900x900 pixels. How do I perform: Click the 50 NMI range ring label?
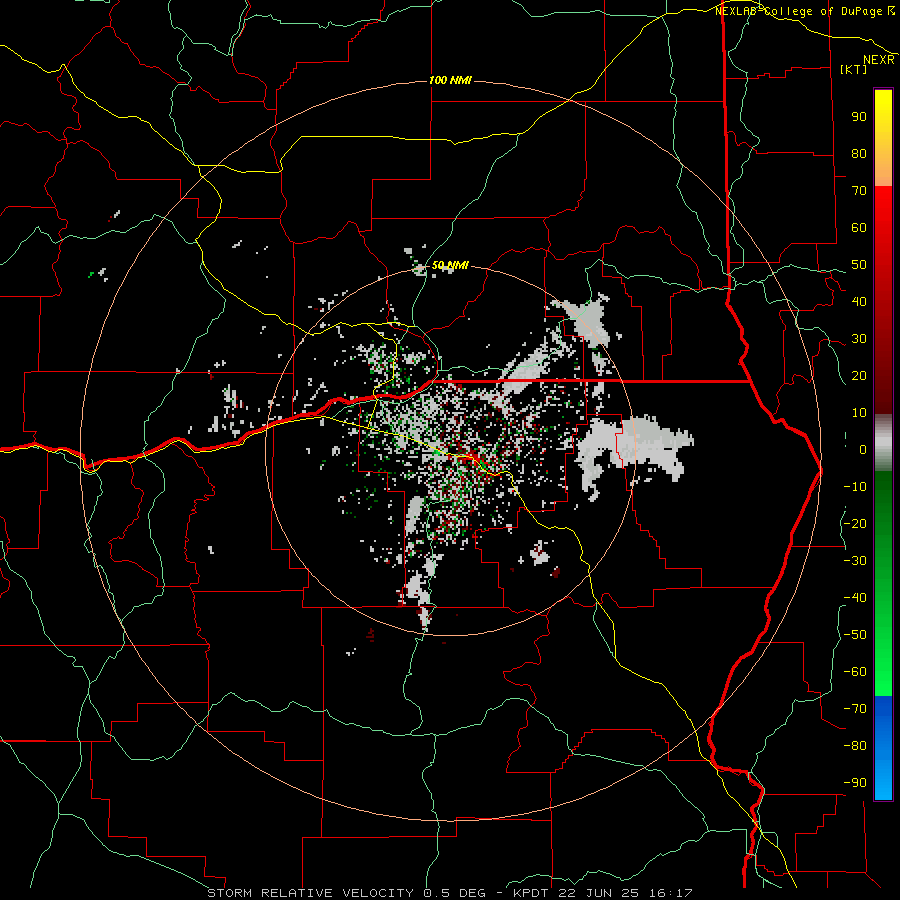[450, 265]
